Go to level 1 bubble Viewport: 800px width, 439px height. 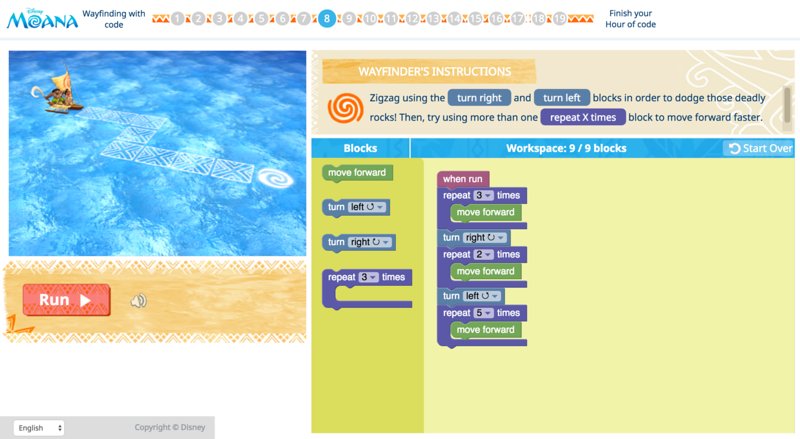(x=177, y=19)
